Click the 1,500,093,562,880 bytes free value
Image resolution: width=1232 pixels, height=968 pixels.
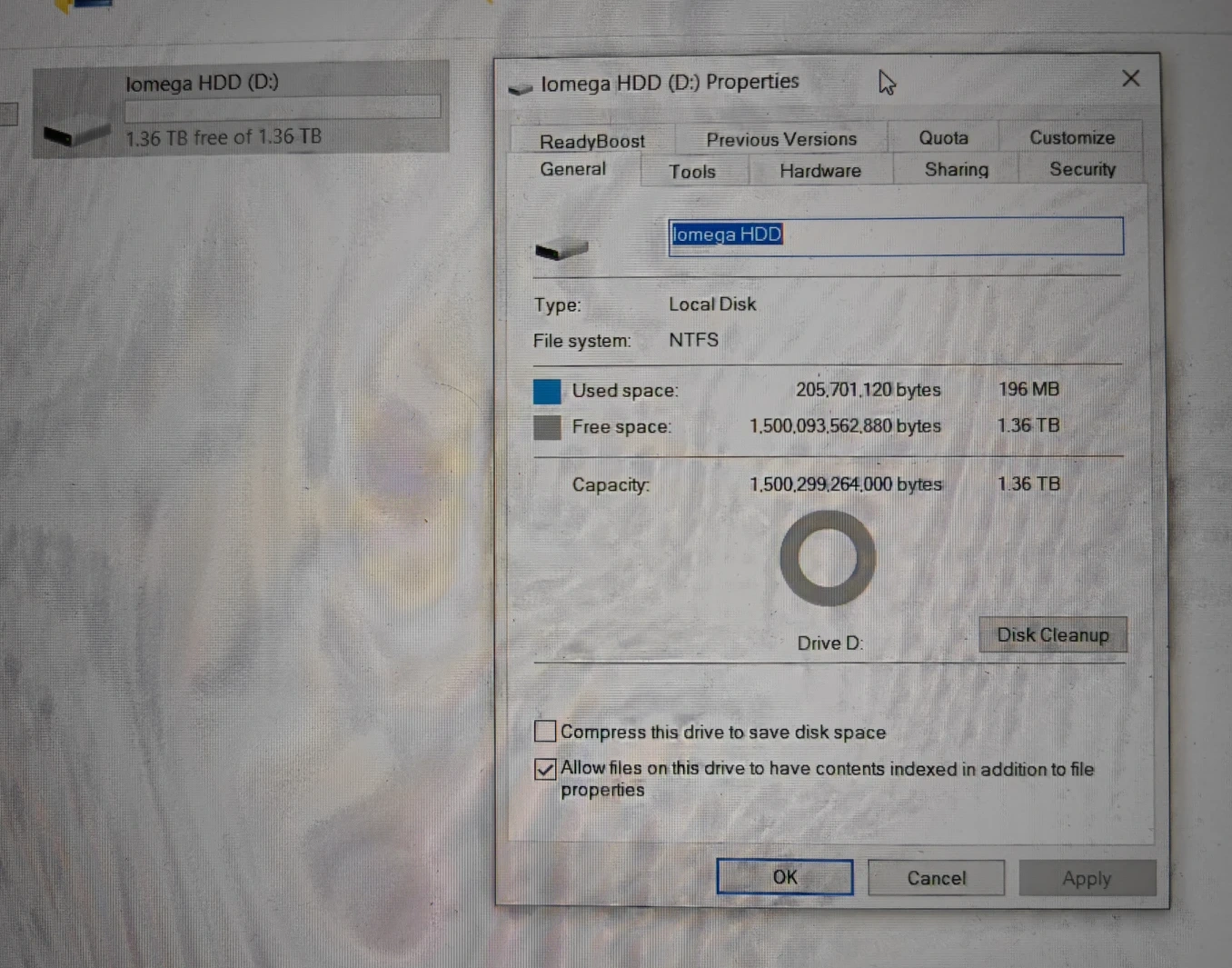[845, 426]
